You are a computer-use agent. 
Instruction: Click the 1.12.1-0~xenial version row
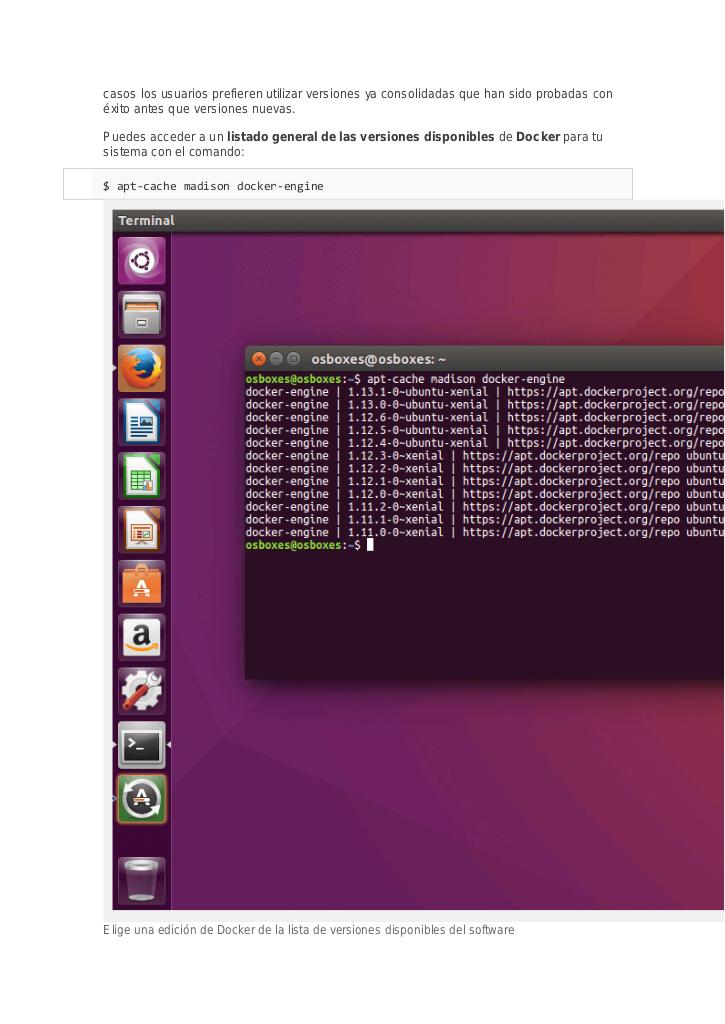484,481
